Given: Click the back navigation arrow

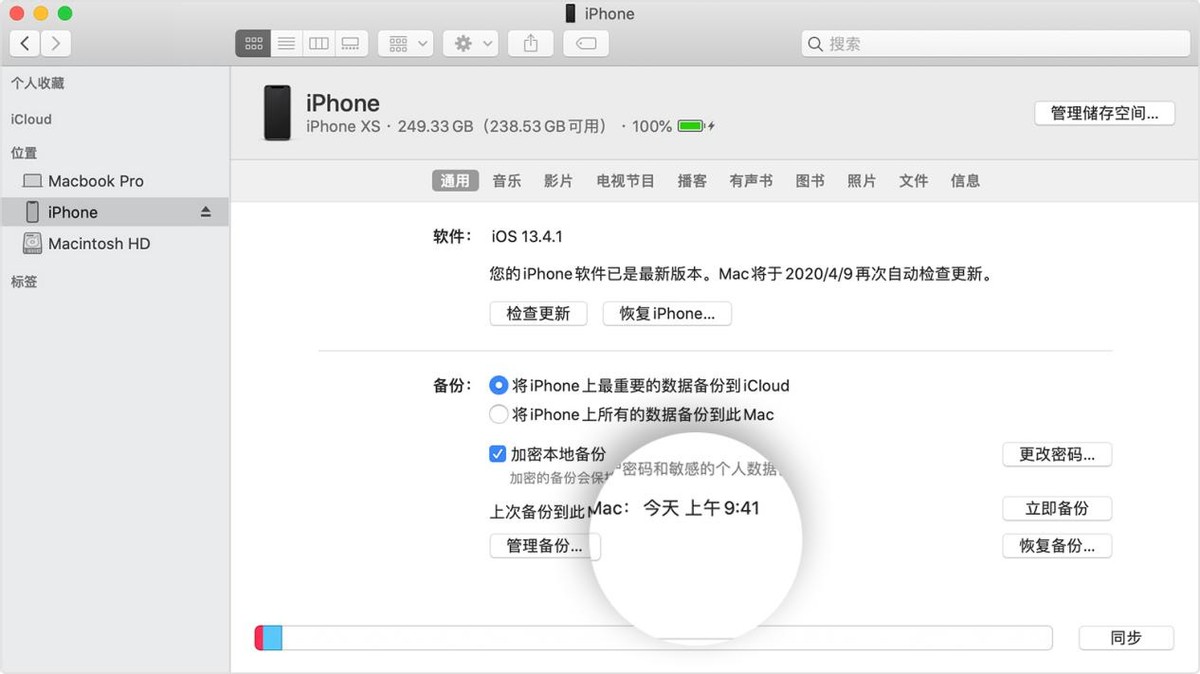Looking at the screenshot, I should click(x=24, y=42).
